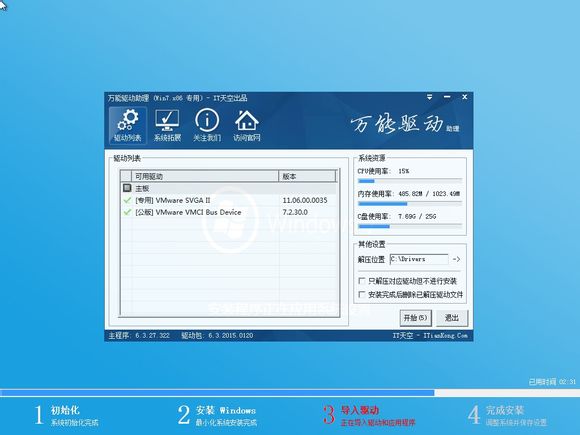The width and height of the screenshot is (580, 435).
Task: Open the title bar menu dropdown icon
Action: (x=429, y=97)
